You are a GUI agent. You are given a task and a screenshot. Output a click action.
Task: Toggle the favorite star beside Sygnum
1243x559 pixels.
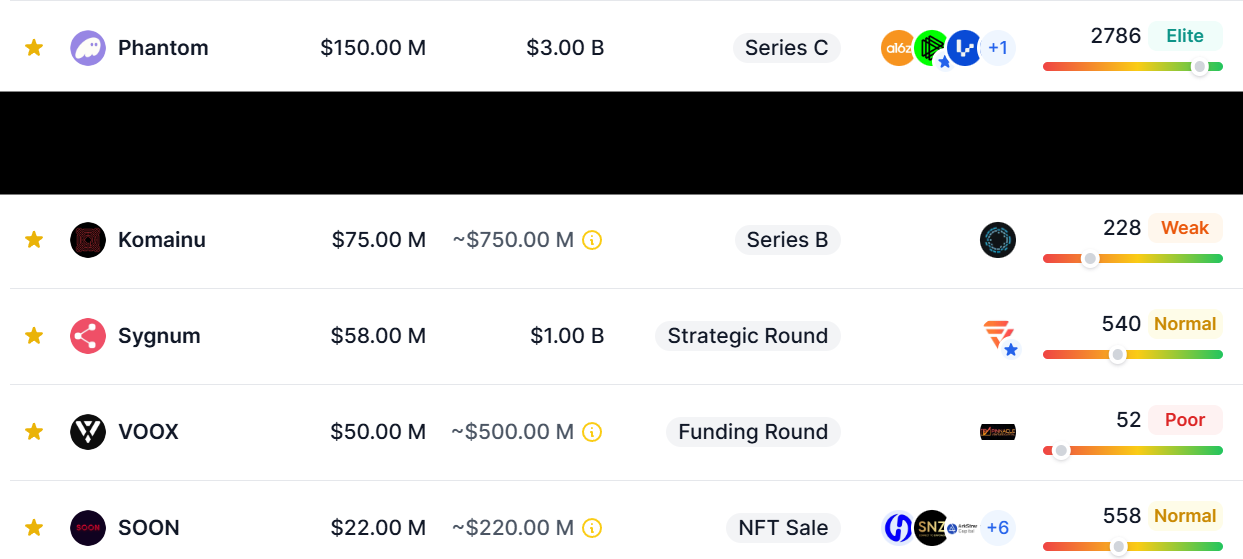tap(34, 336)
